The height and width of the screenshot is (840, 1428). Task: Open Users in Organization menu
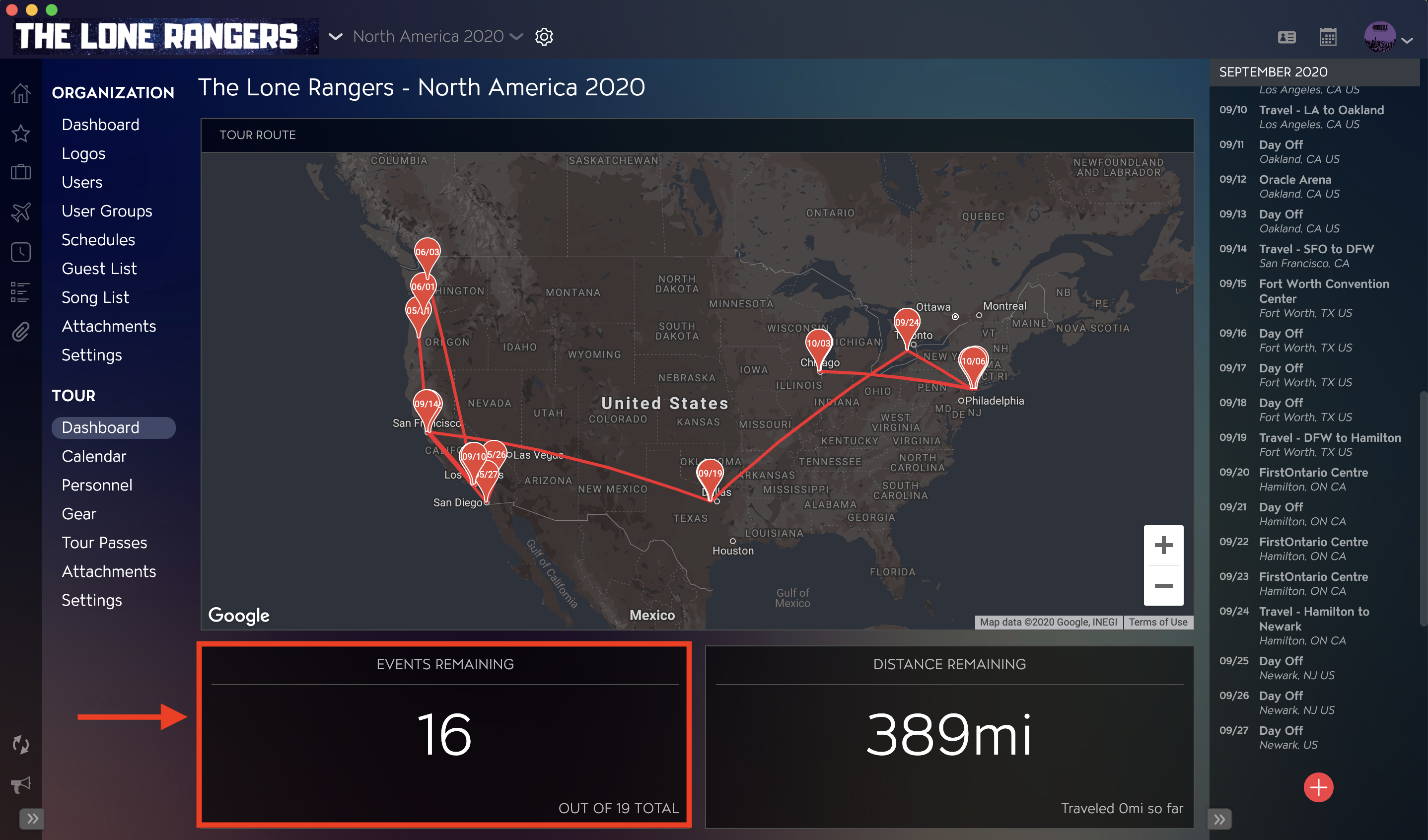coord(81,182)
